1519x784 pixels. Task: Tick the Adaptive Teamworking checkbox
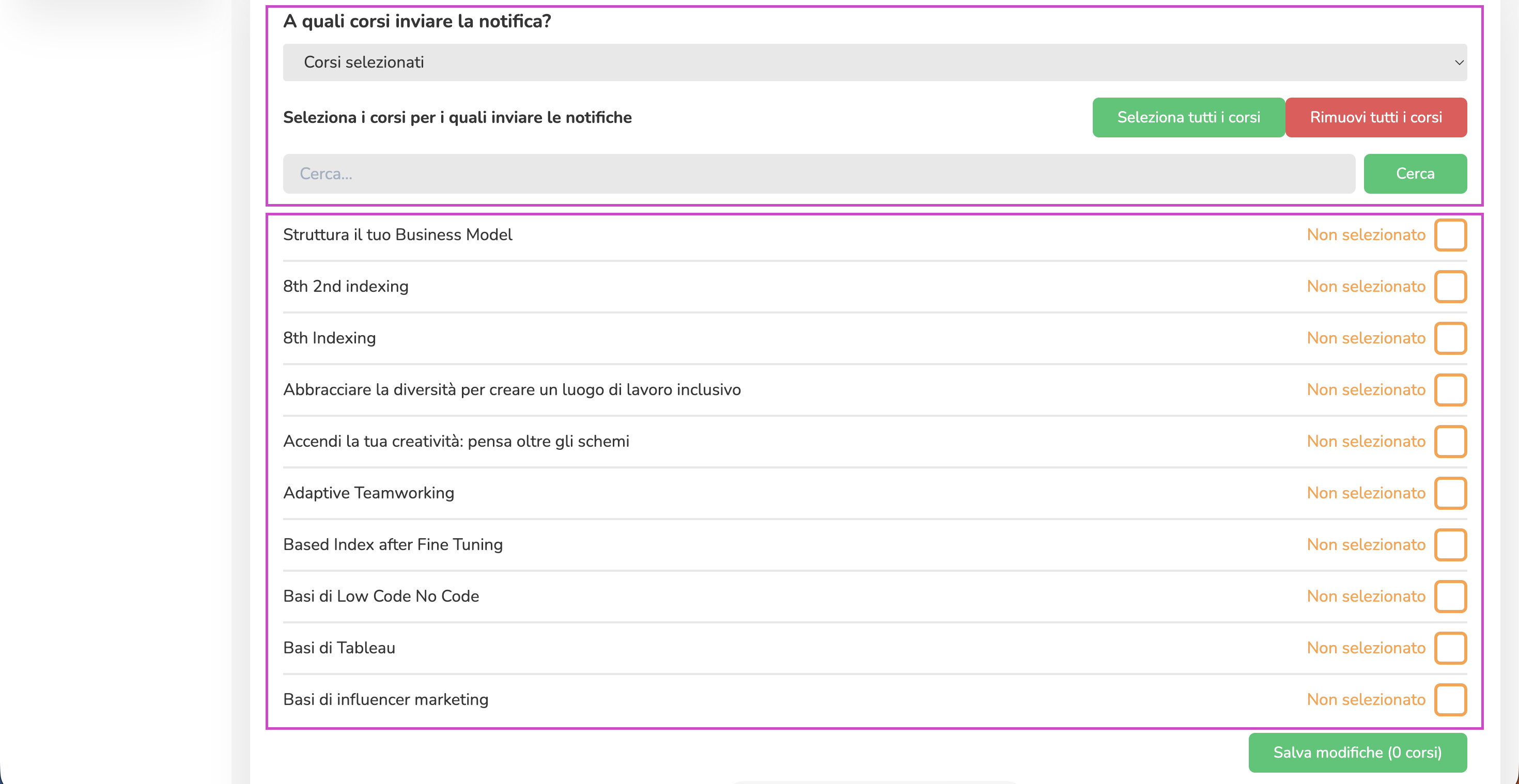click(x=1450, y=493)
